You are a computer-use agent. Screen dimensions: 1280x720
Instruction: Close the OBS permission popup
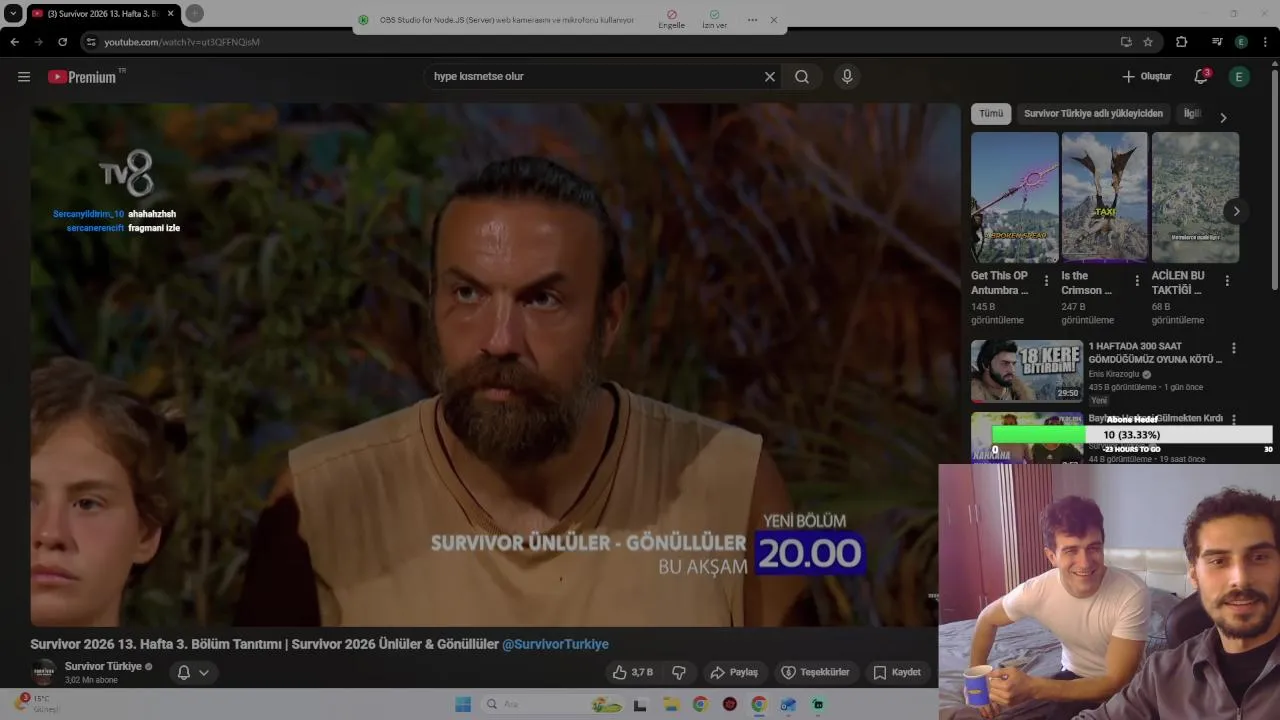(x=773, y=20)
